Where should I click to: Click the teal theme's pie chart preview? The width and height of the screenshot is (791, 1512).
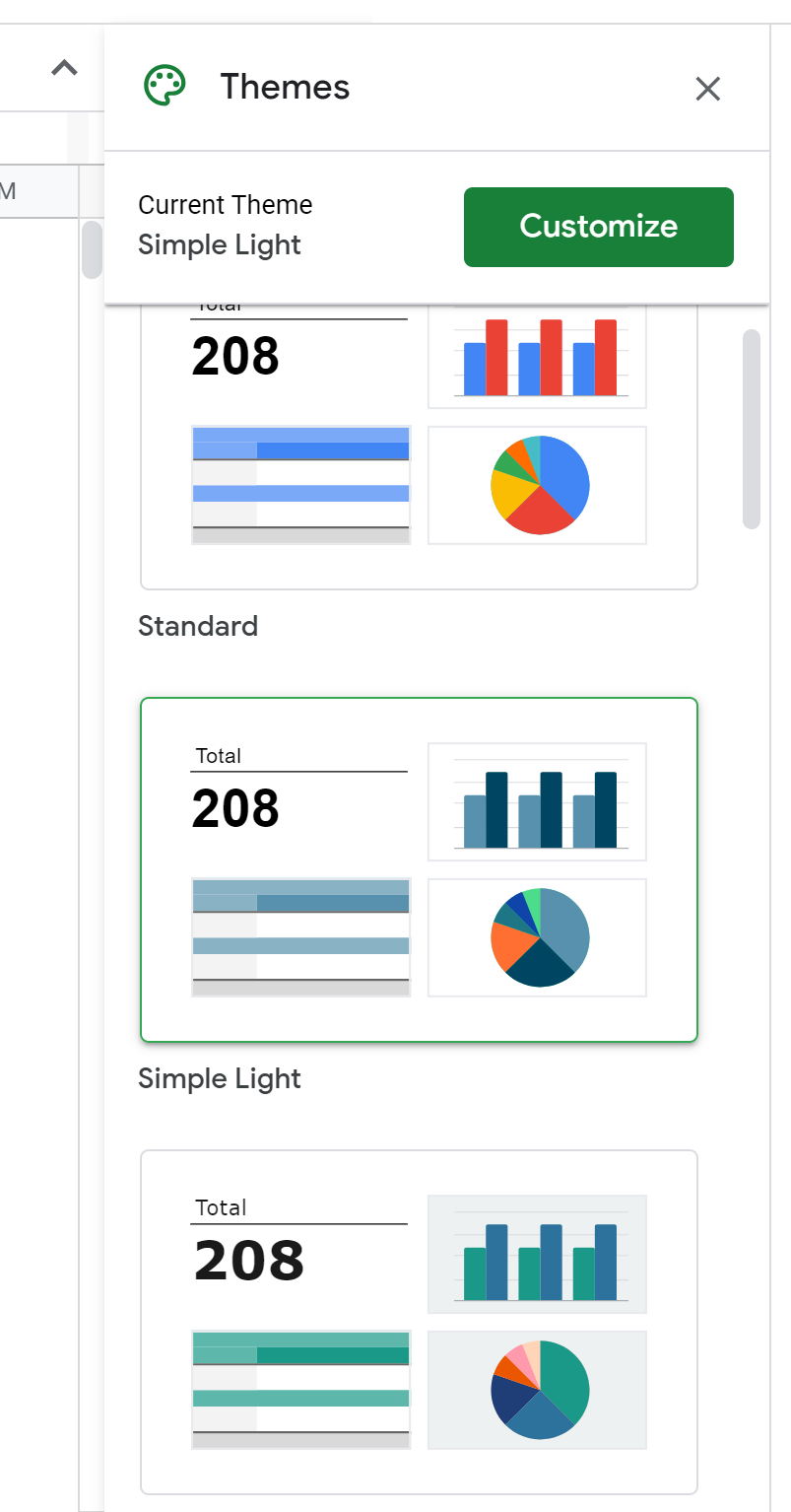click(x=538, y=1390)
